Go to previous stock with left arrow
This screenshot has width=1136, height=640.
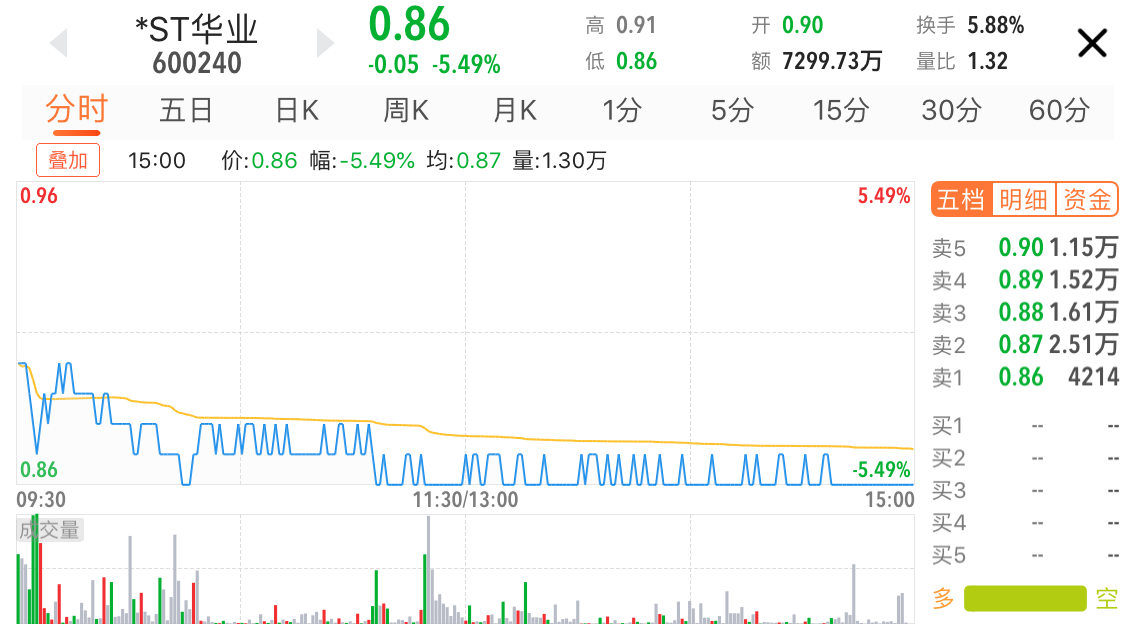pyautogui.click(x=59, y=43)
